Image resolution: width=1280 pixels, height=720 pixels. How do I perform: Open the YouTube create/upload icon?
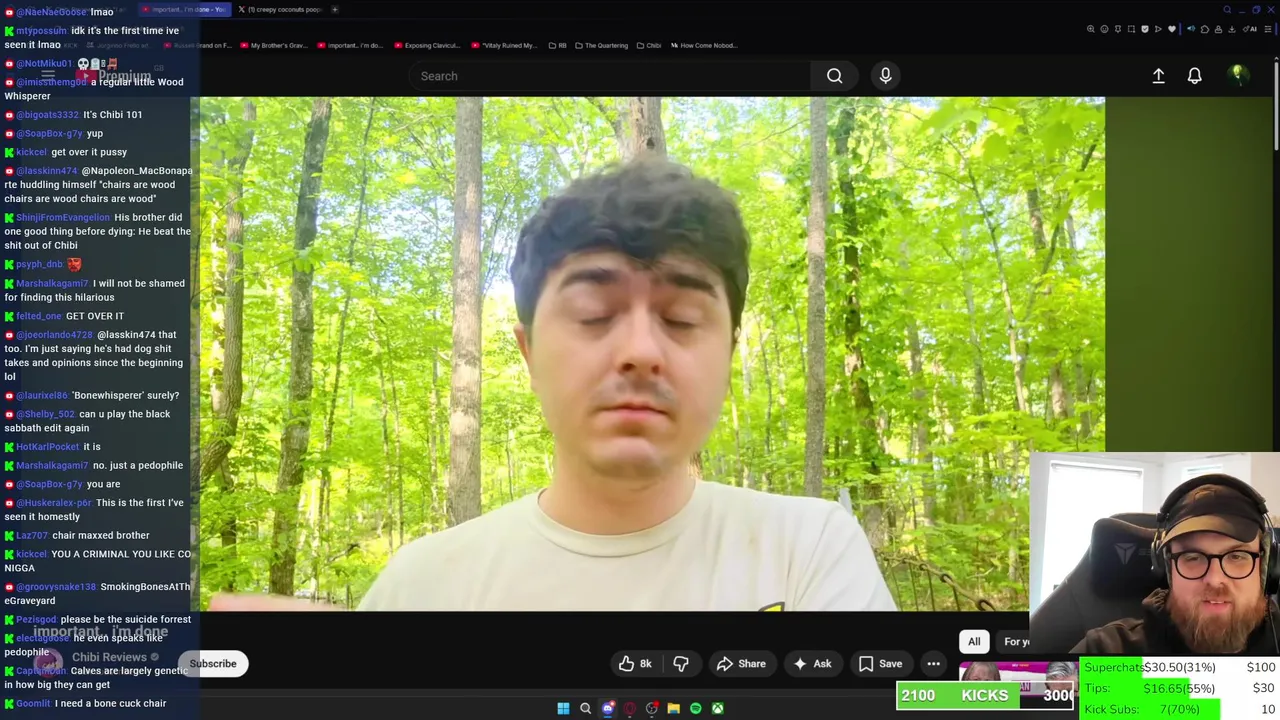1158,76
